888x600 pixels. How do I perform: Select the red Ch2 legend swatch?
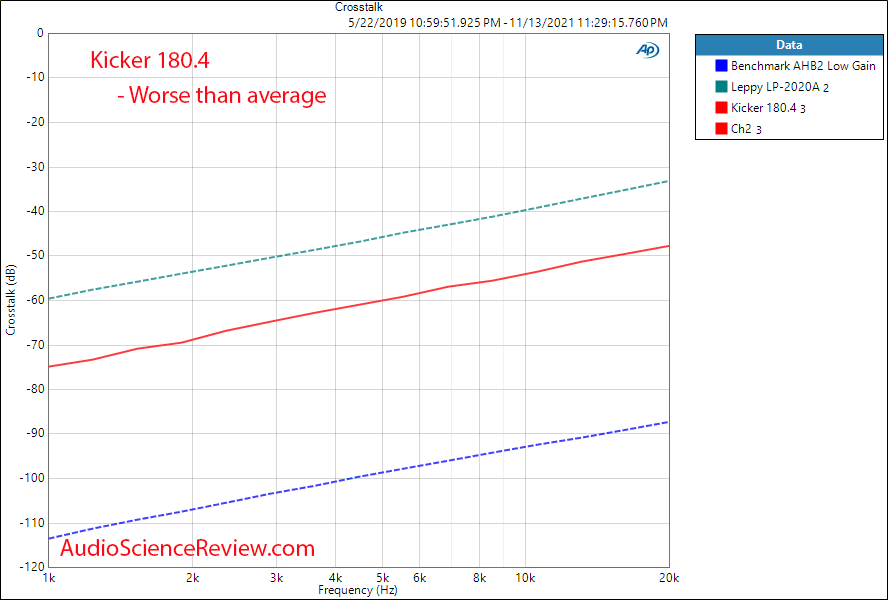(721, 129)
